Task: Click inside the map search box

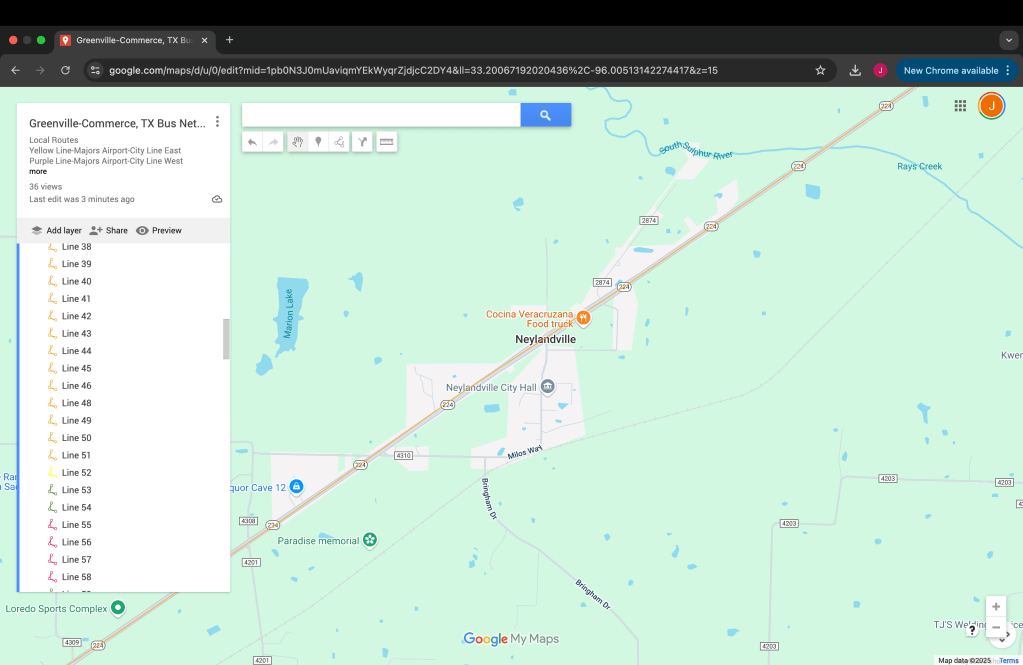Action: (381, 115)
